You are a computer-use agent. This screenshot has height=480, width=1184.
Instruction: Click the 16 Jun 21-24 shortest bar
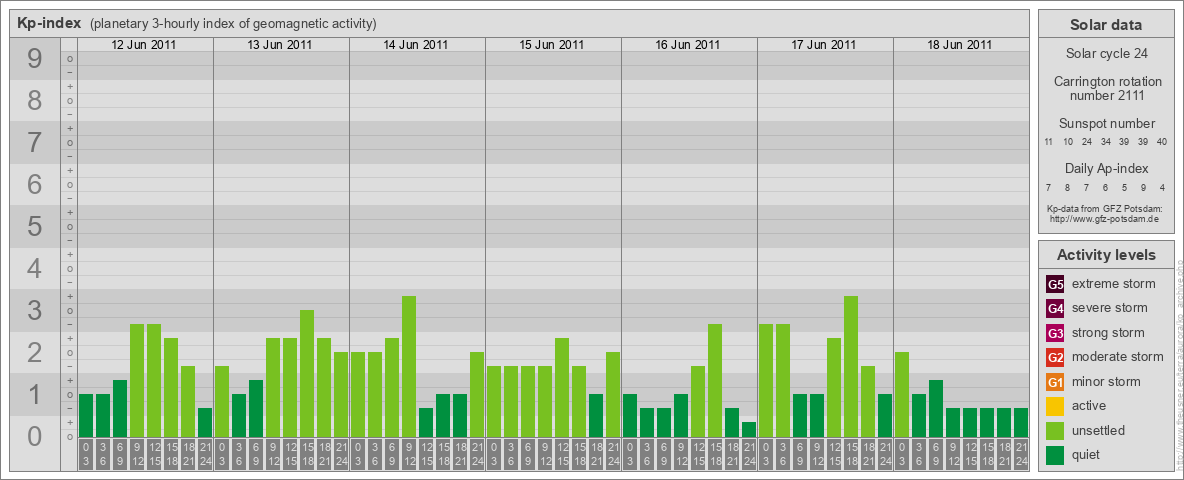point(748,429)
